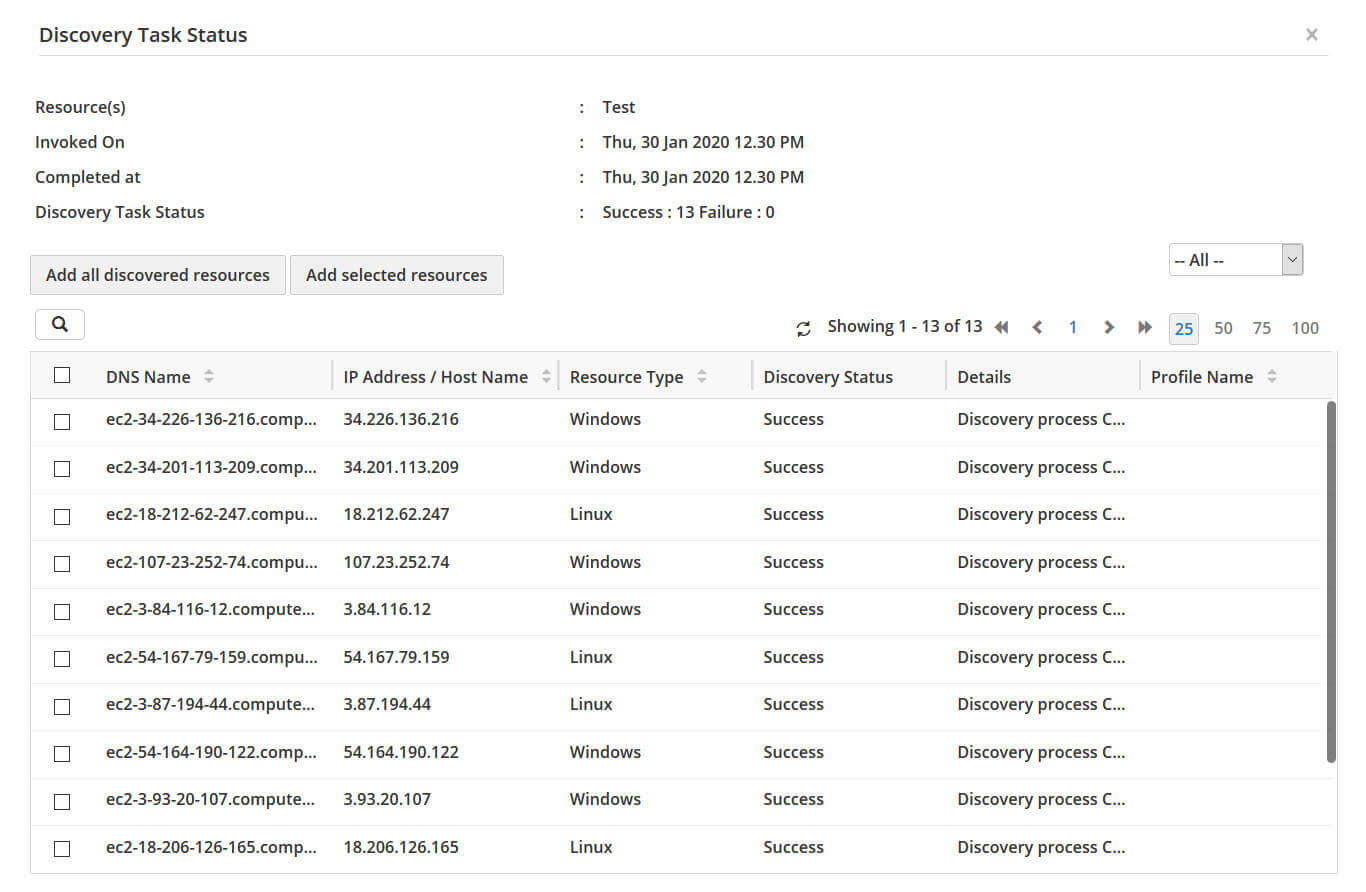Click Add selected resources button

pos(397,275)
